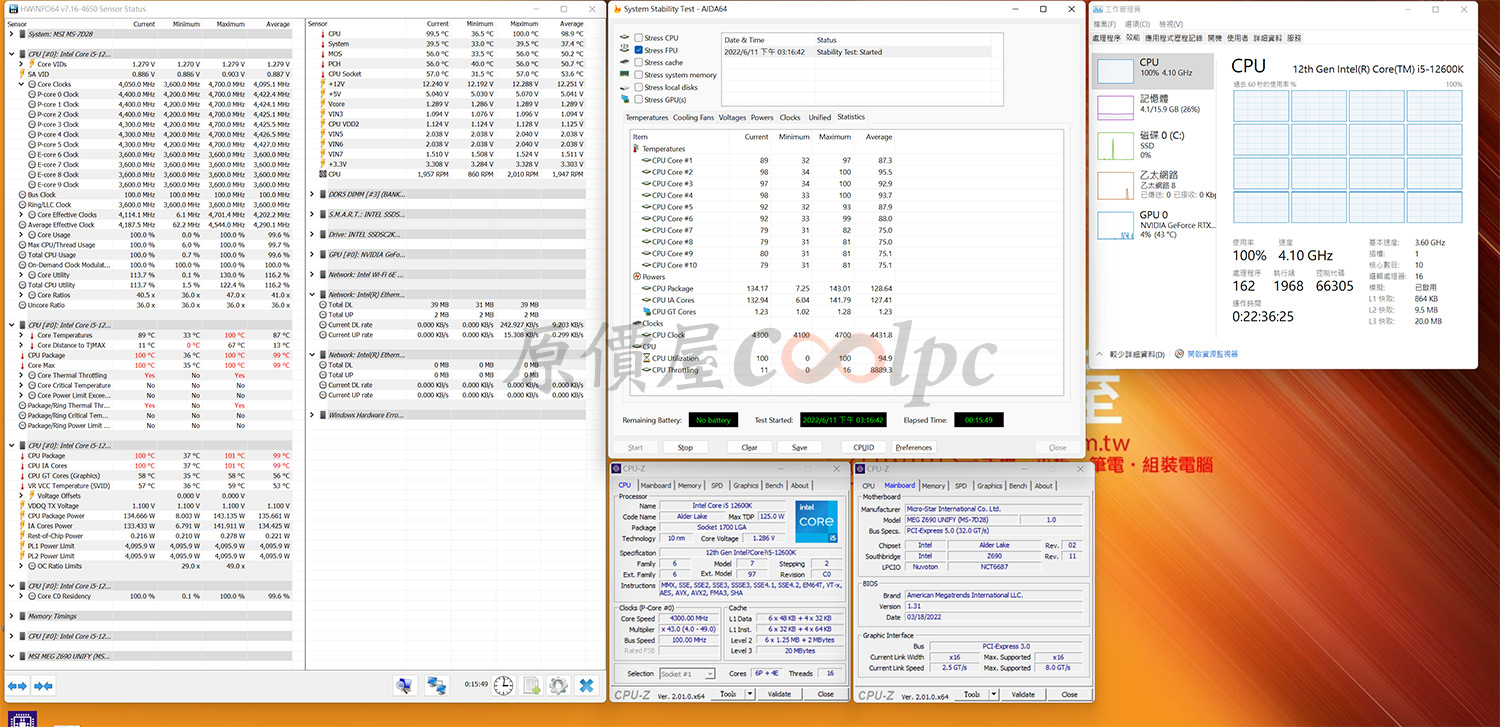The image size is (1500, 727).
Task: Click HWiNFO collapse columns inward-arrows icon
Action: (x=43, y=686)
